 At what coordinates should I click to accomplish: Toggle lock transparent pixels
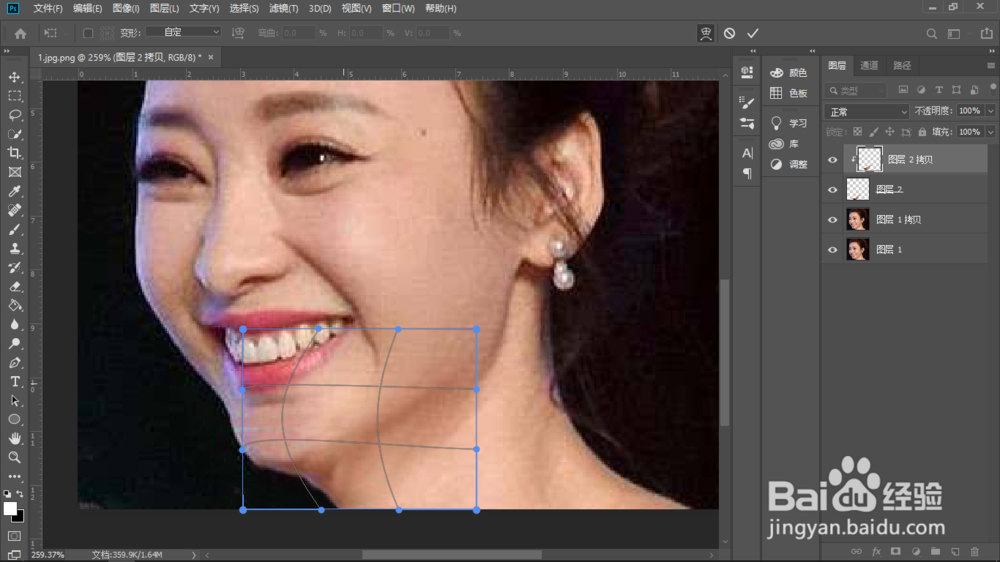click(857, 132)
